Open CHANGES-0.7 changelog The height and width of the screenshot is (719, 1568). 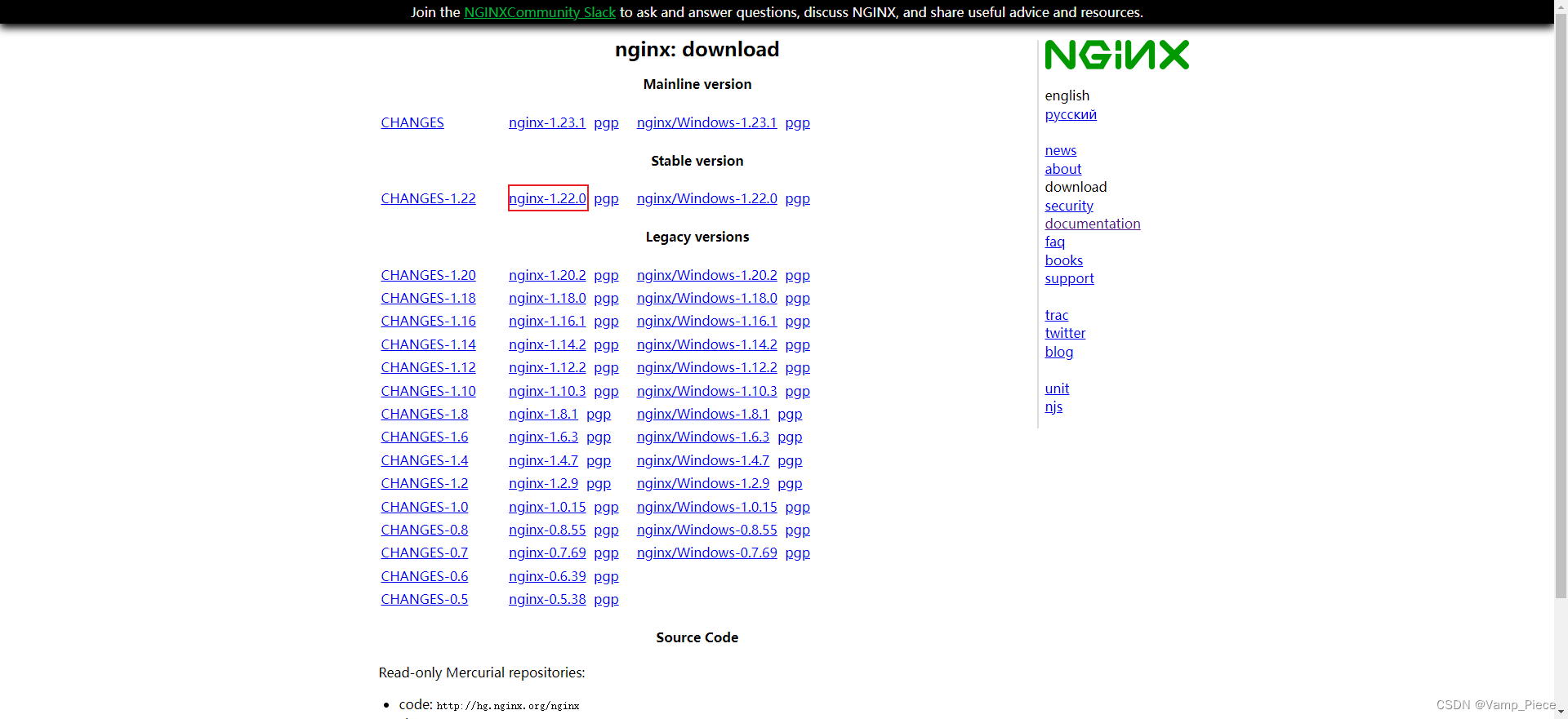pyautogui.click(x=425, y=553)
